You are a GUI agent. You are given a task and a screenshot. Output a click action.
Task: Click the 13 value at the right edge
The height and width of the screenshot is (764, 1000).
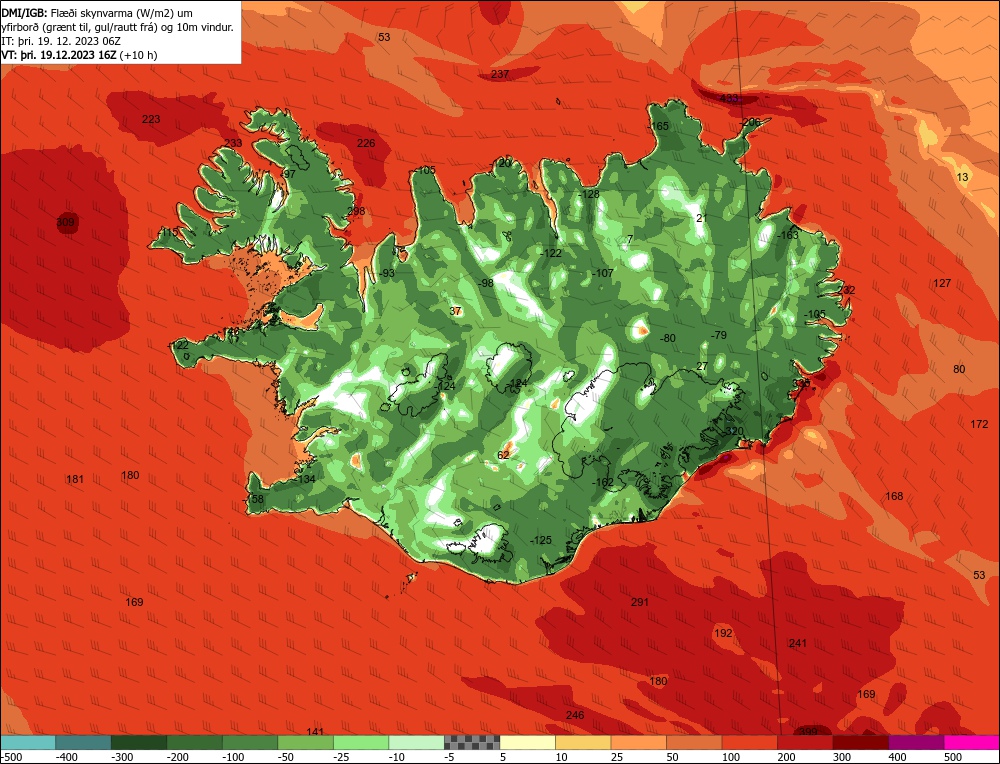pyautogui.click(x=962, y=177)
